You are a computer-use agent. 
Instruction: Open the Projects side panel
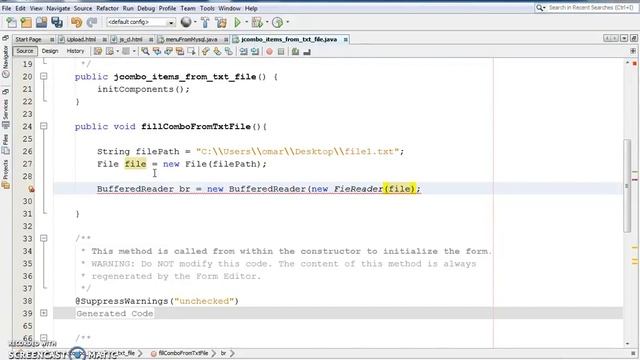pyautogui.click(x=6, y=174)
